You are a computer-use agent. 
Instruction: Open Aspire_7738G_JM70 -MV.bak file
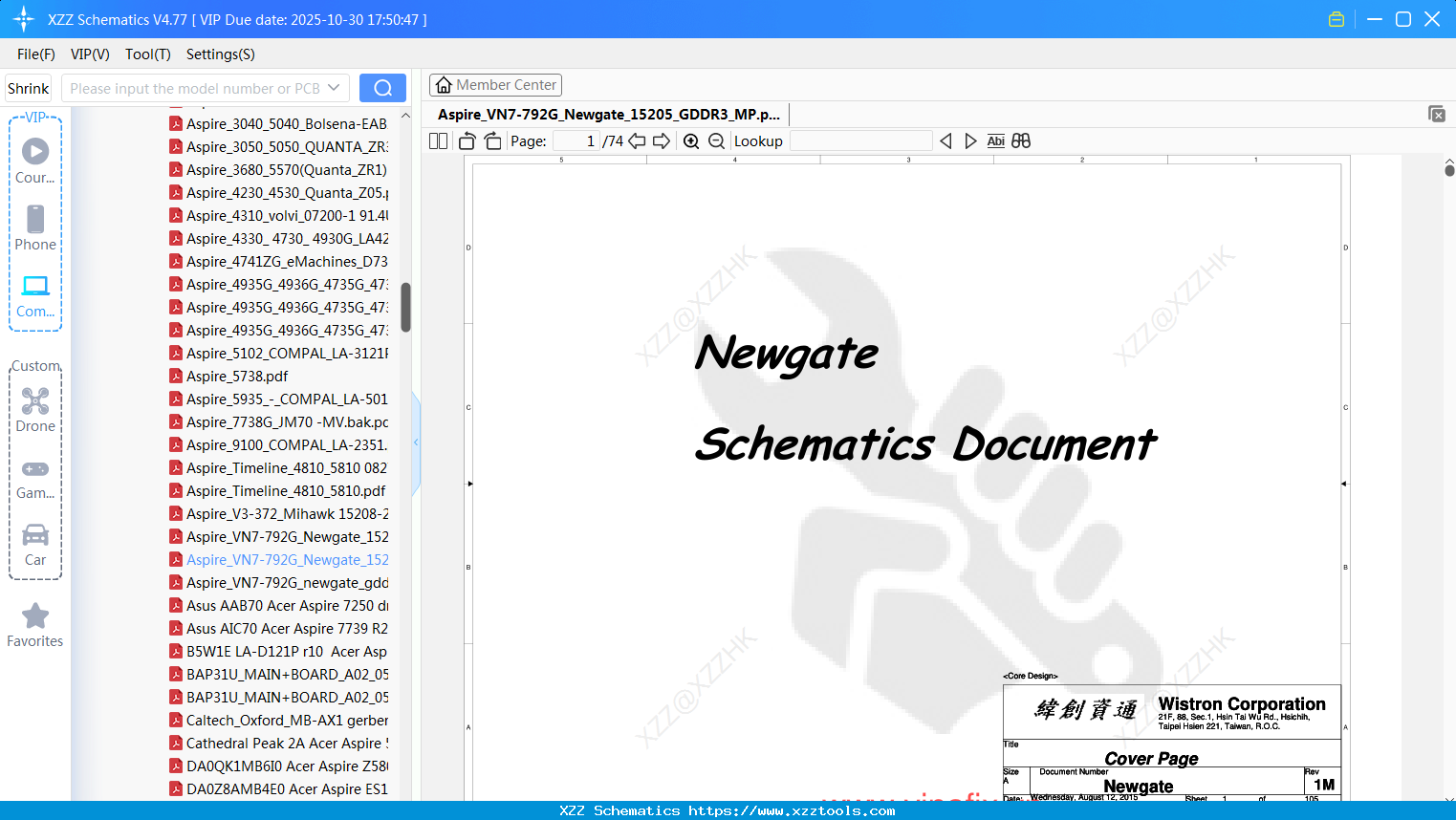[x=279, y=421]
